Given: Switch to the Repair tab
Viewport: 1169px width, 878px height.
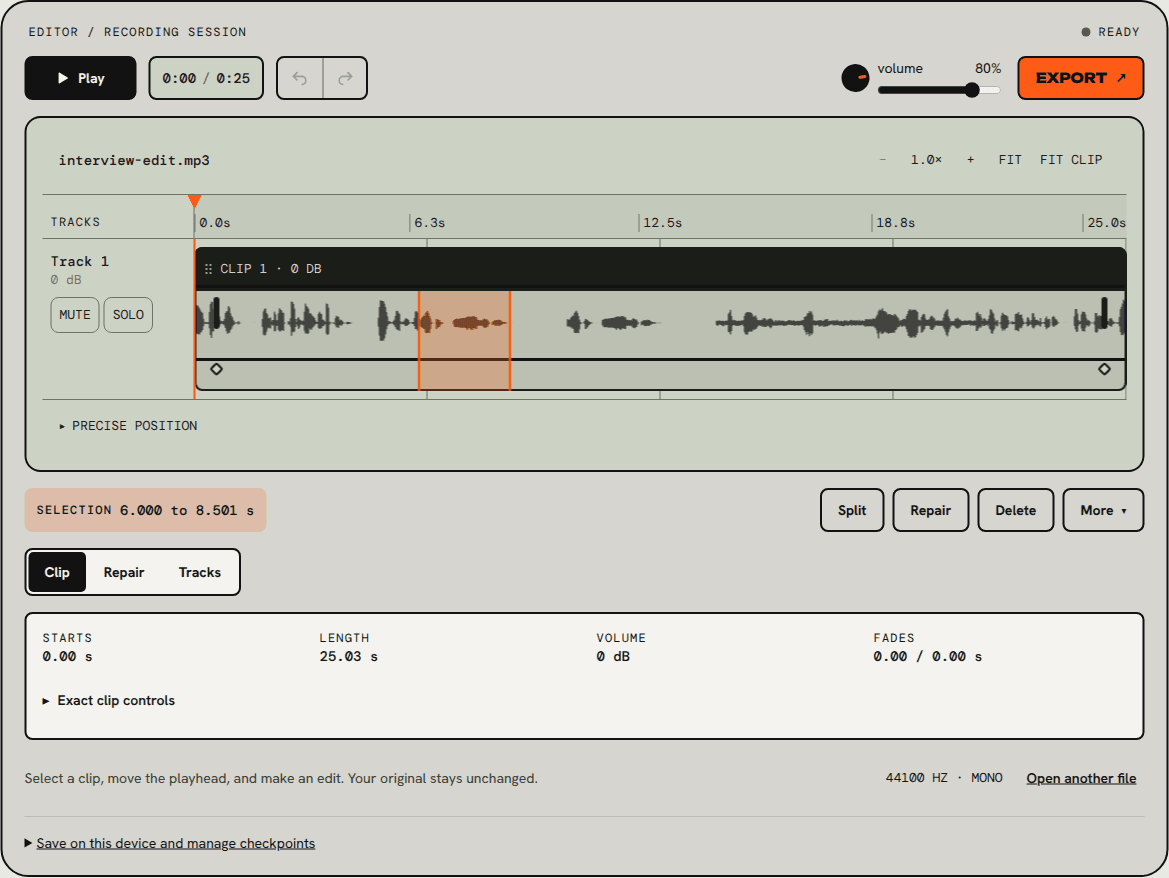Looking at the screenshot, I should pos(124,572).
